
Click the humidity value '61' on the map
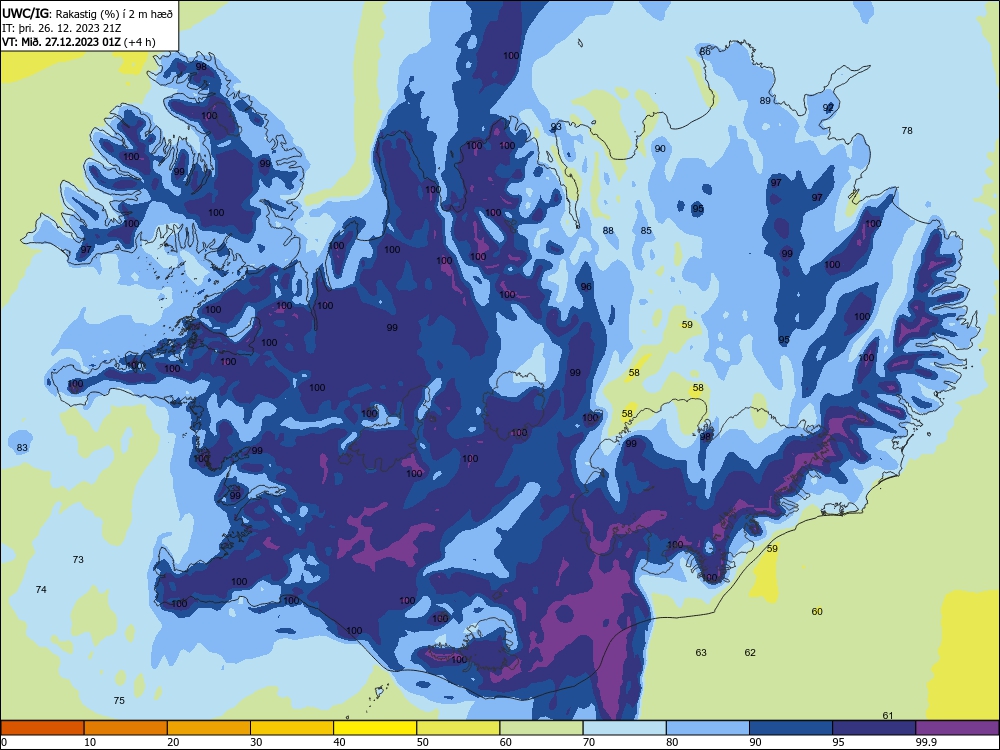point(888,716)
